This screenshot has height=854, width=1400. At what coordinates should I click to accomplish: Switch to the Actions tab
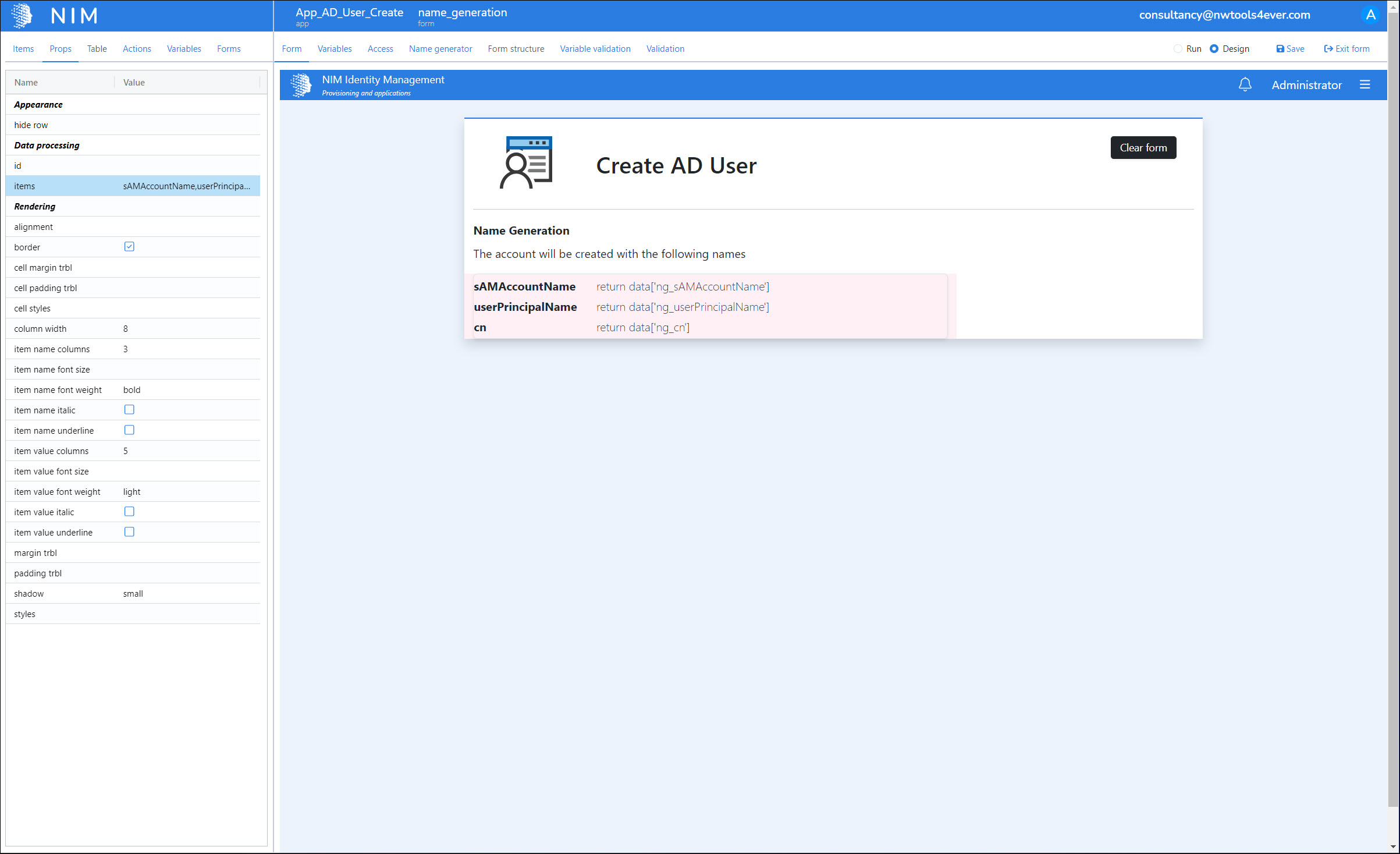click(x=137, y=49)
